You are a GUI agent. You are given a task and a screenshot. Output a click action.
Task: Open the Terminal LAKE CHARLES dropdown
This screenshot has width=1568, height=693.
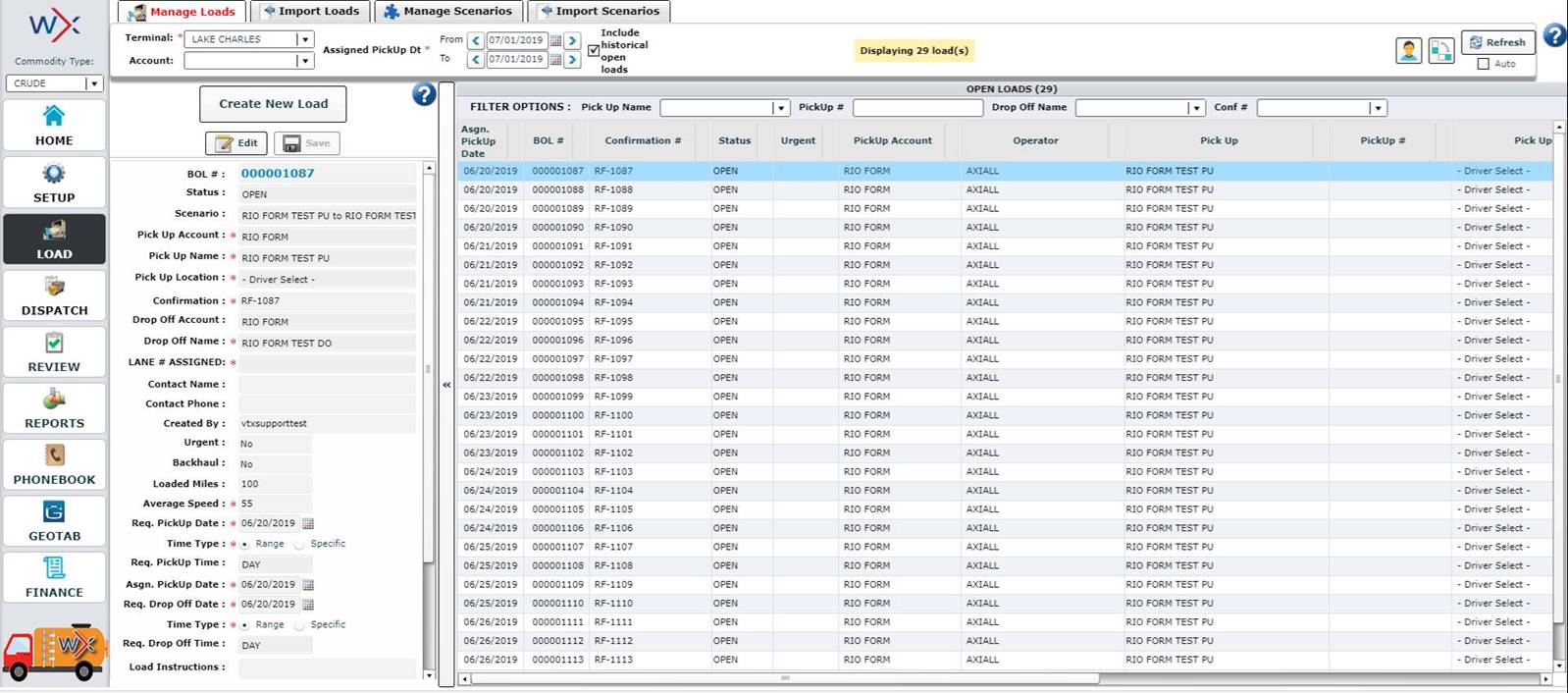click(x=304, y=39)
